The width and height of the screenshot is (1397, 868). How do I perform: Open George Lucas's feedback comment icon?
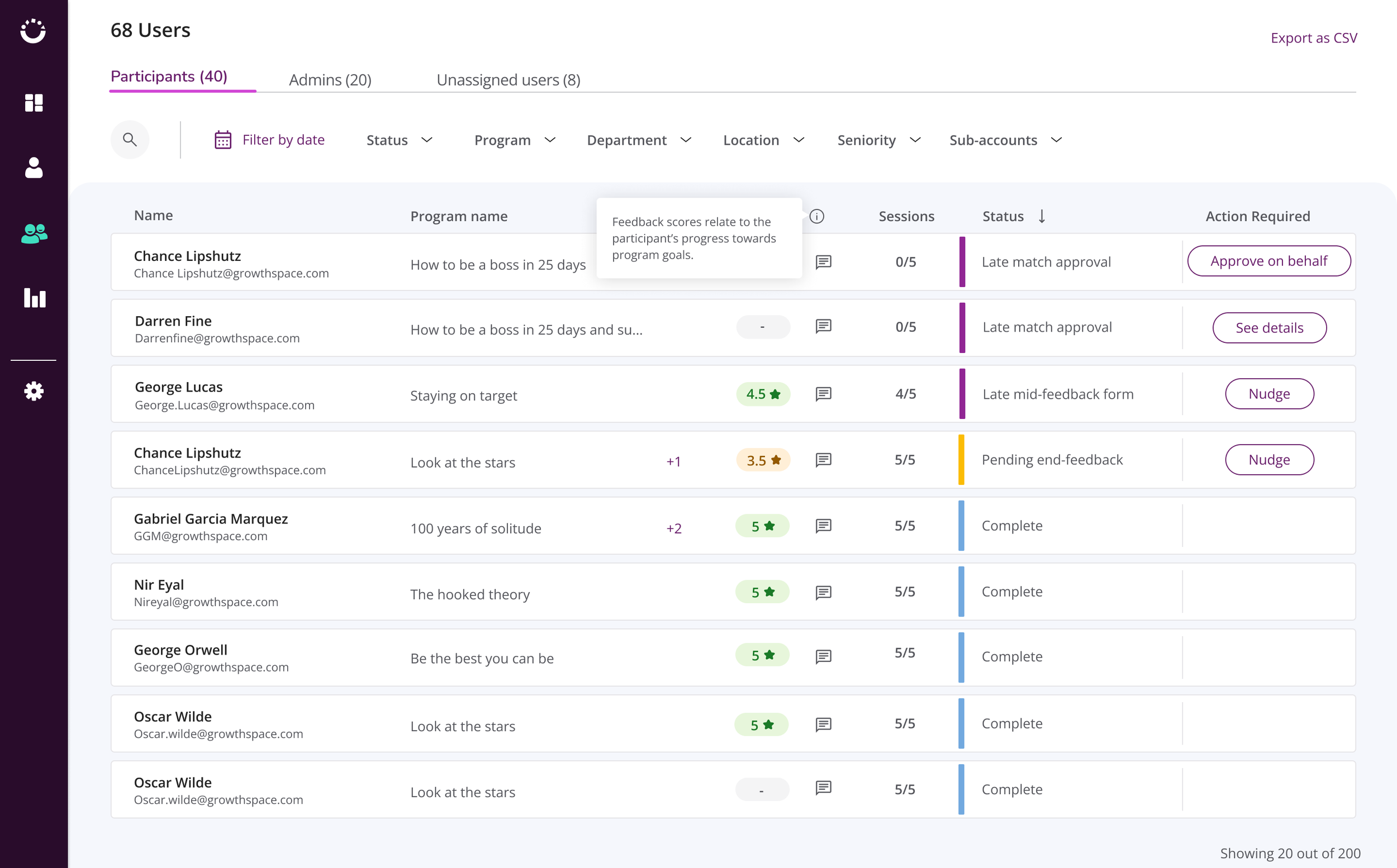823,394
